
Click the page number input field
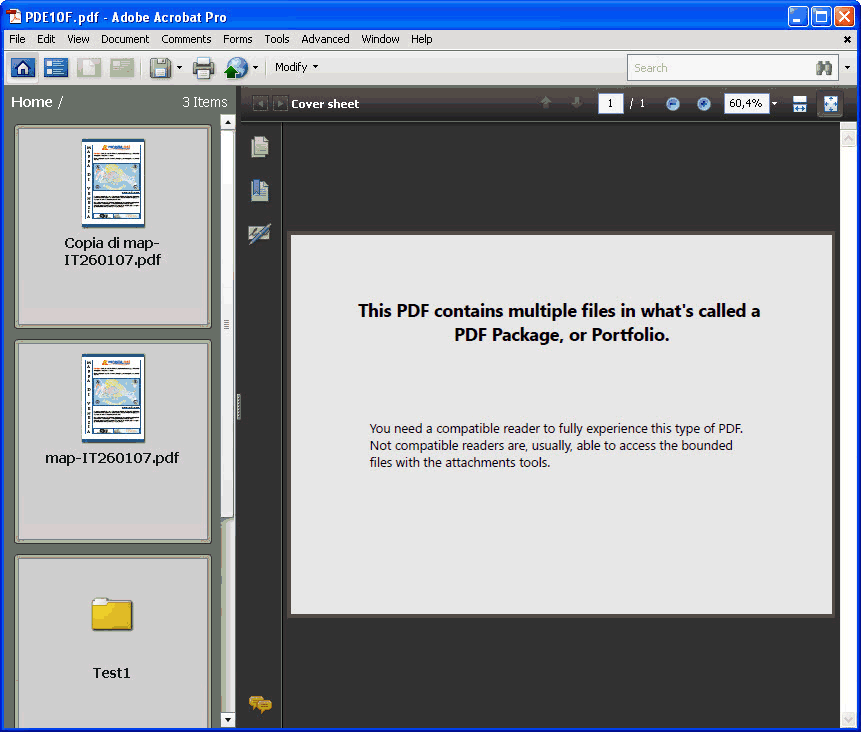click(x=610, y=103)
